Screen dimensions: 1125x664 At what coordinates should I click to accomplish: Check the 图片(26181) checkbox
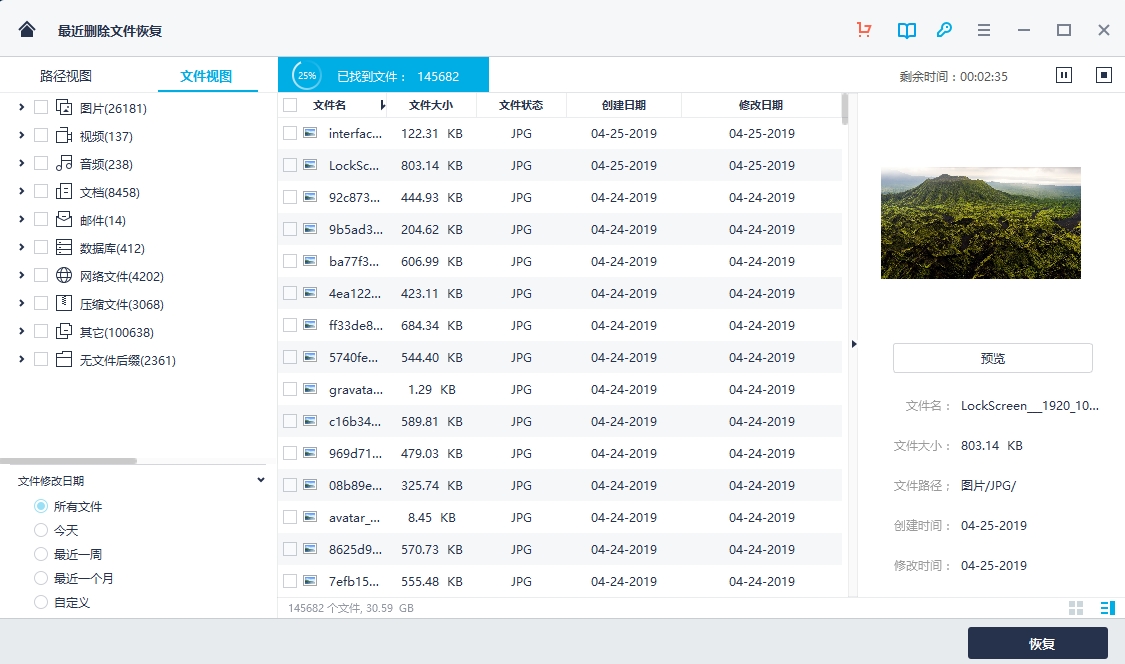tap(41, 107)
